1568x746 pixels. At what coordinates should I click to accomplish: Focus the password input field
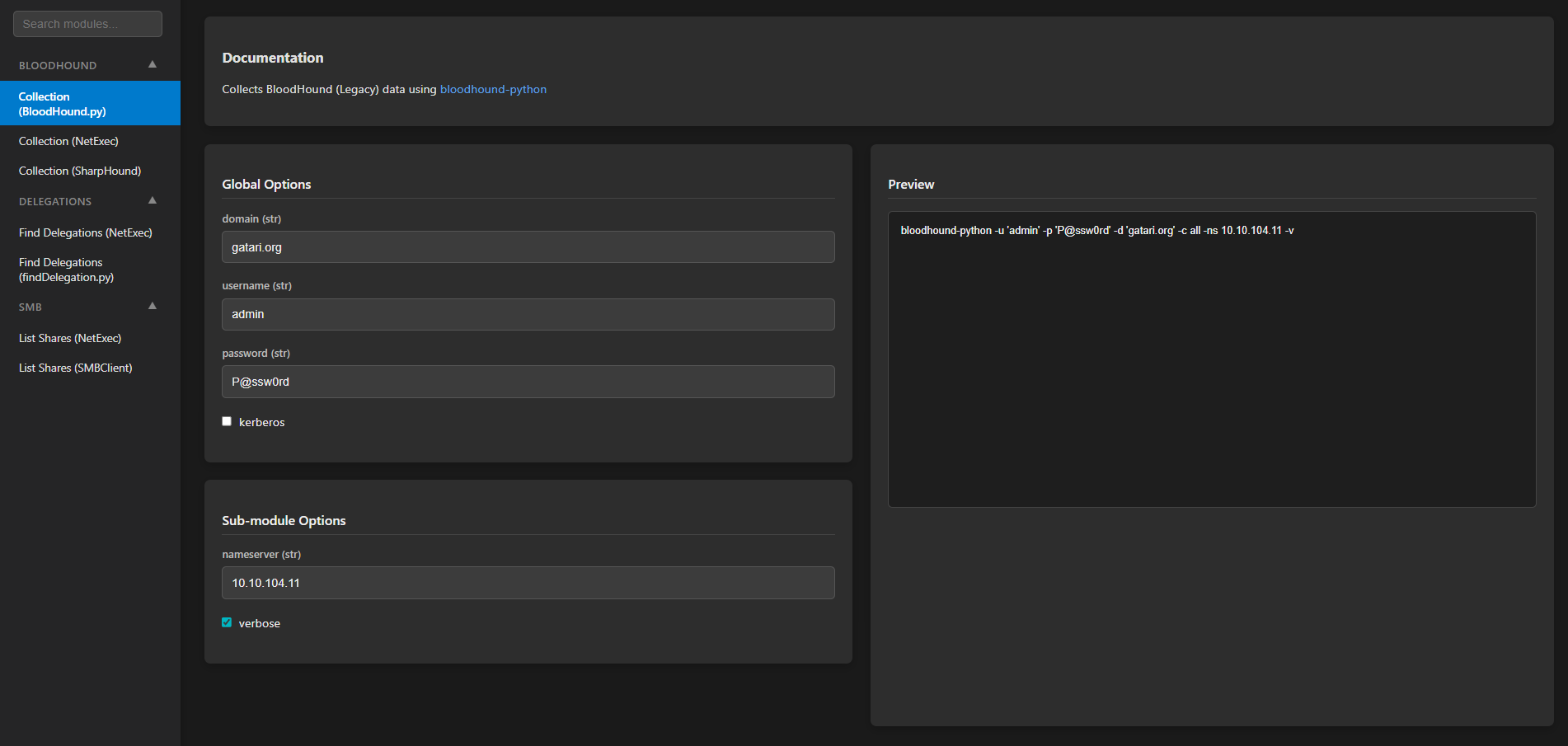pos(528,382)
